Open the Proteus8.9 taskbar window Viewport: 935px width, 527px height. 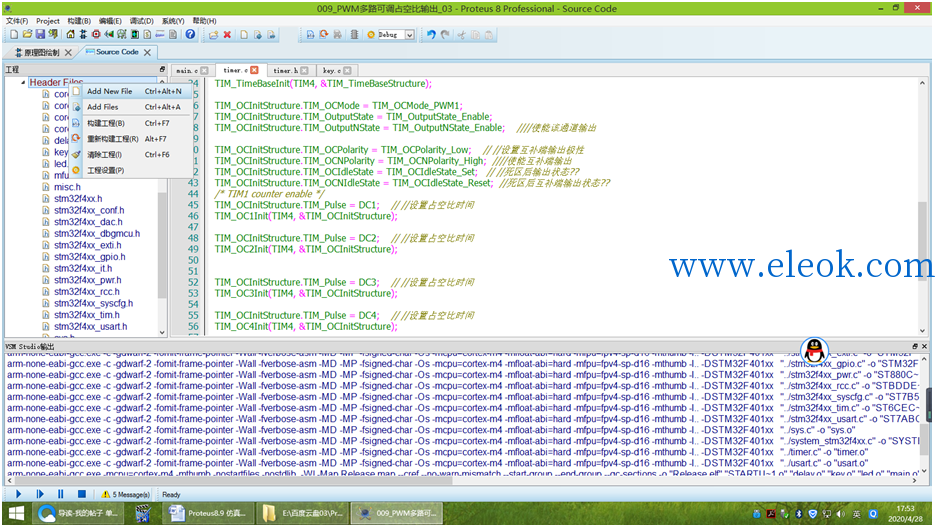[208, 513]
